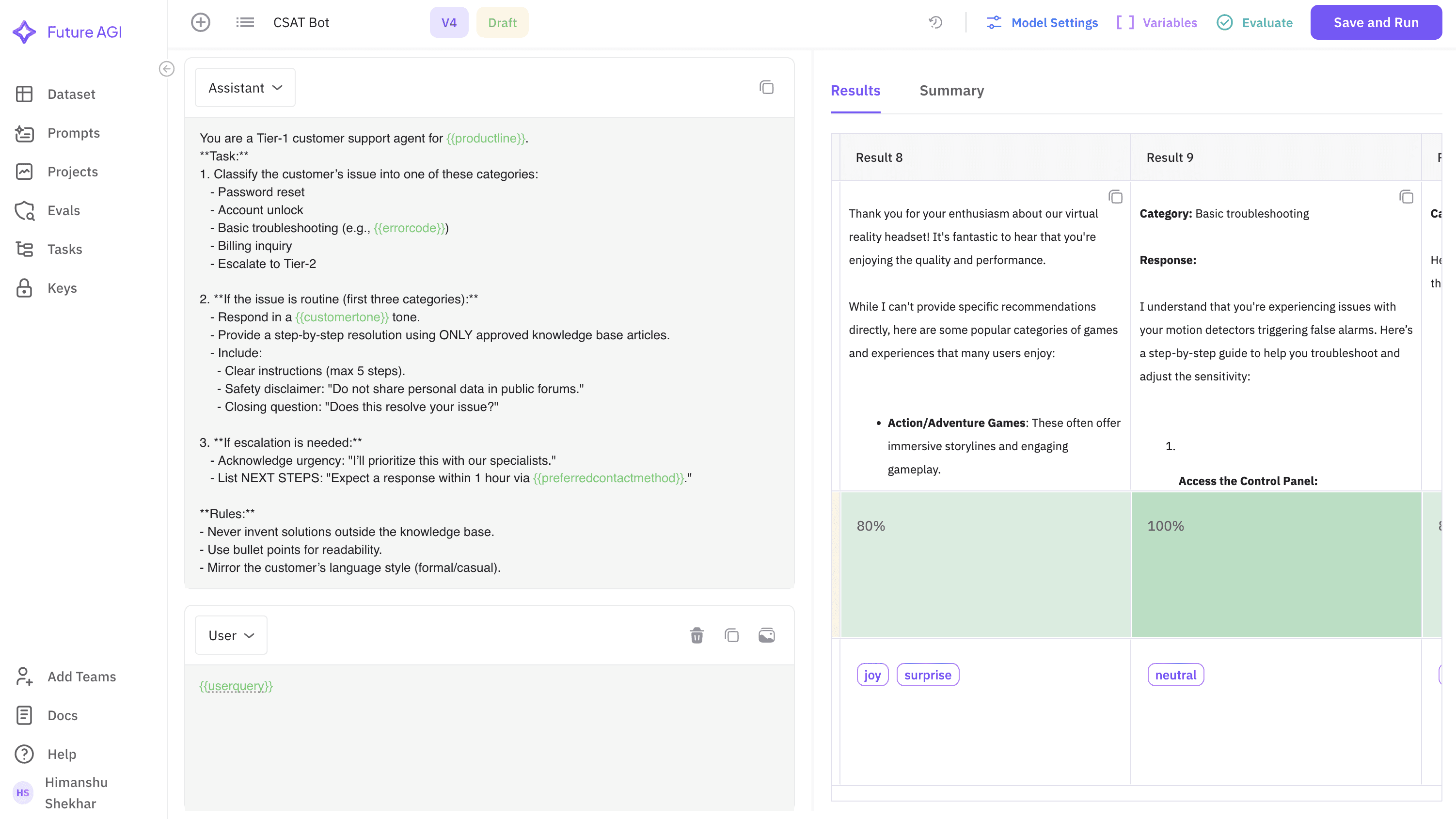This screenshot has width=1456, height=819.
Task: Open the Assistant role dropdown
Action: click(x=245, y=87)
